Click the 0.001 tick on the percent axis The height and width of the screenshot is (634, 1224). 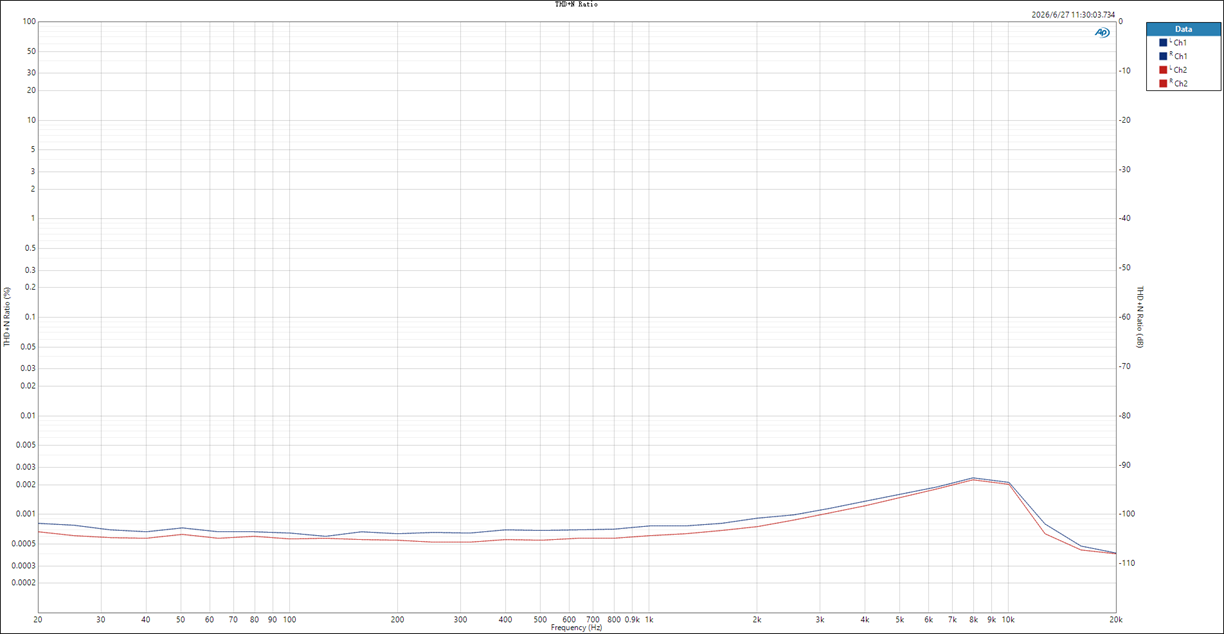point(25,514)
